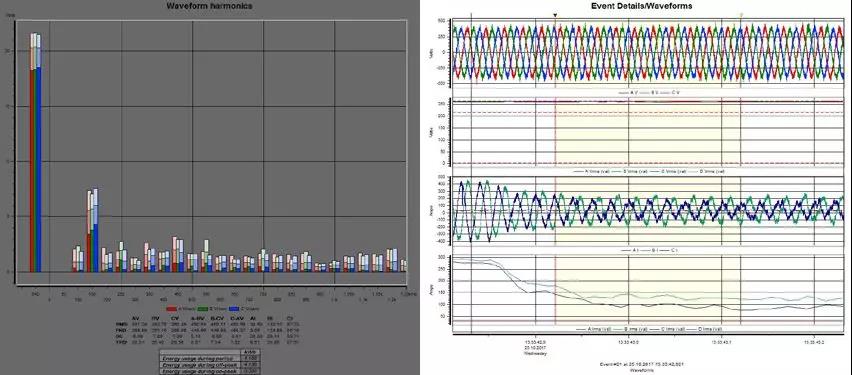Click the 'A I' current legend entry
Viewport: 852px width, 375px height.
[x=629, y=250]
